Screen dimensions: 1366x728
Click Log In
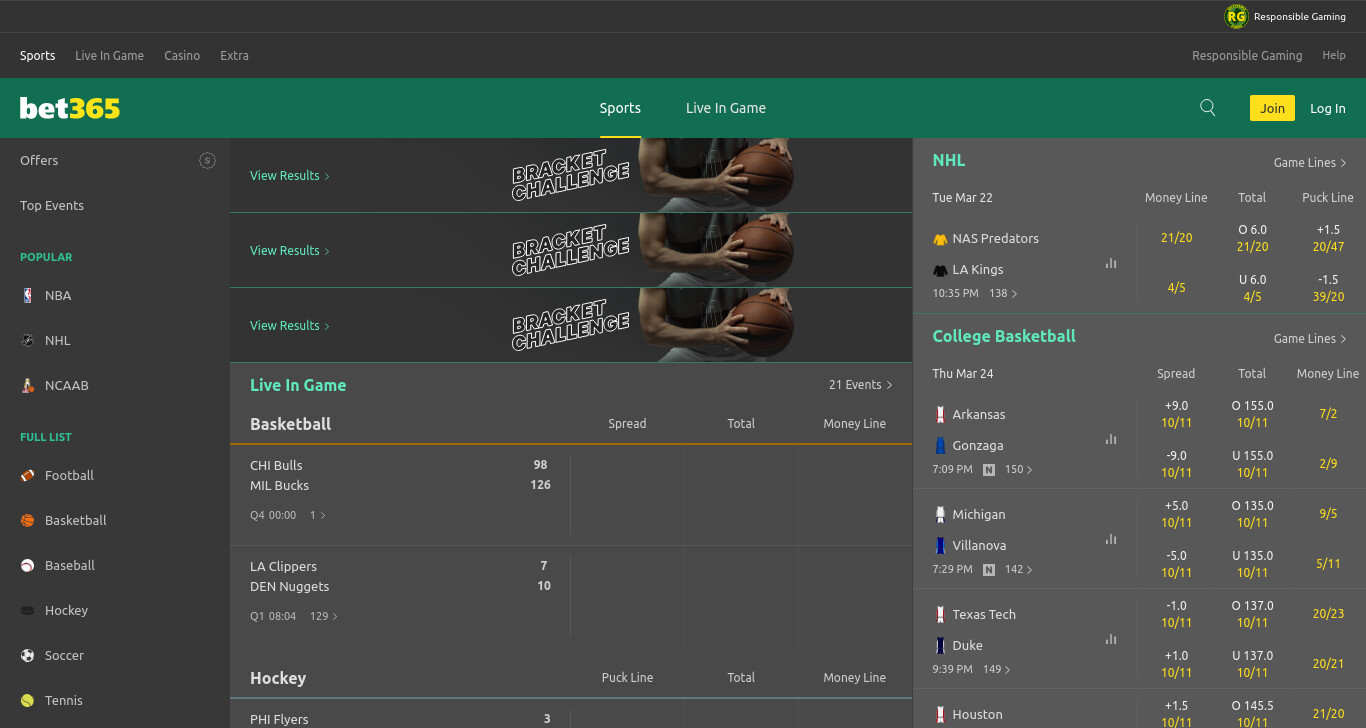pyautogui.click(x=1328, y=108)
